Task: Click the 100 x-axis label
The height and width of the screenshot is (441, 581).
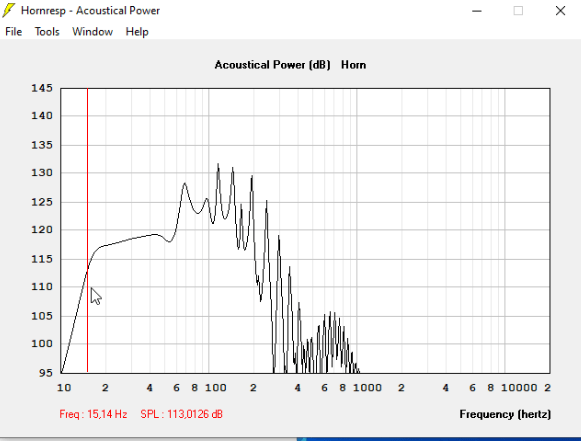Action: point(216,388)
